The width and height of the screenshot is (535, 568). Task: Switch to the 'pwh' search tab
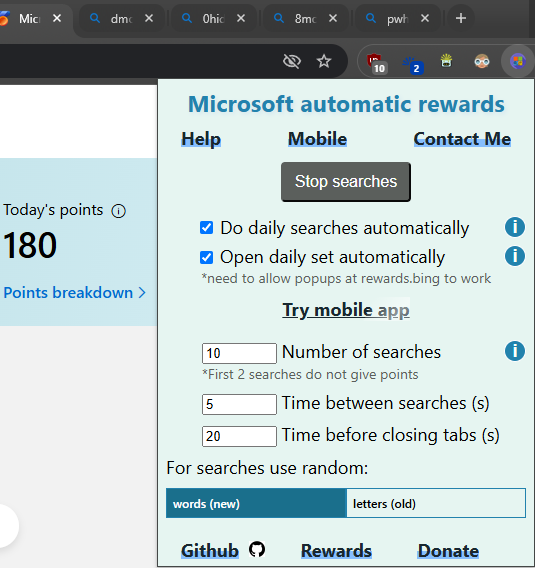click(397, 18)
